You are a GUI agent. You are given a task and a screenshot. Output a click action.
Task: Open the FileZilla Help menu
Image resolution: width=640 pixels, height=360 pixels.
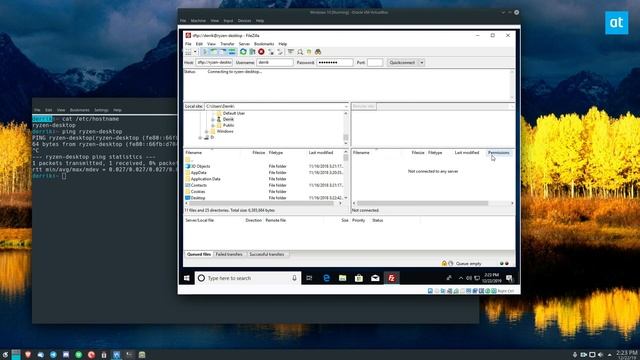282,44
